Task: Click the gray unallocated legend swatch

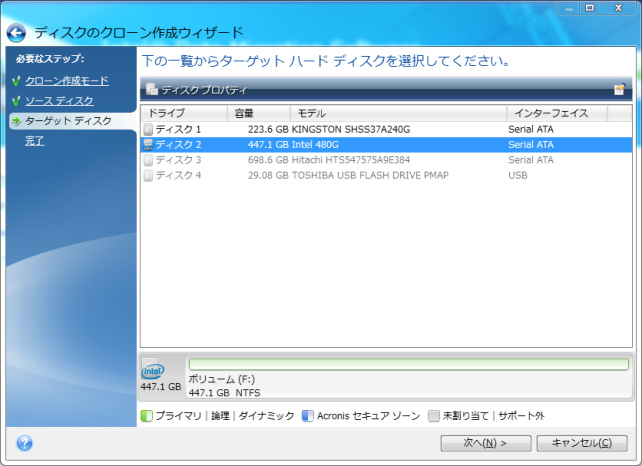Action: [434, 416]
